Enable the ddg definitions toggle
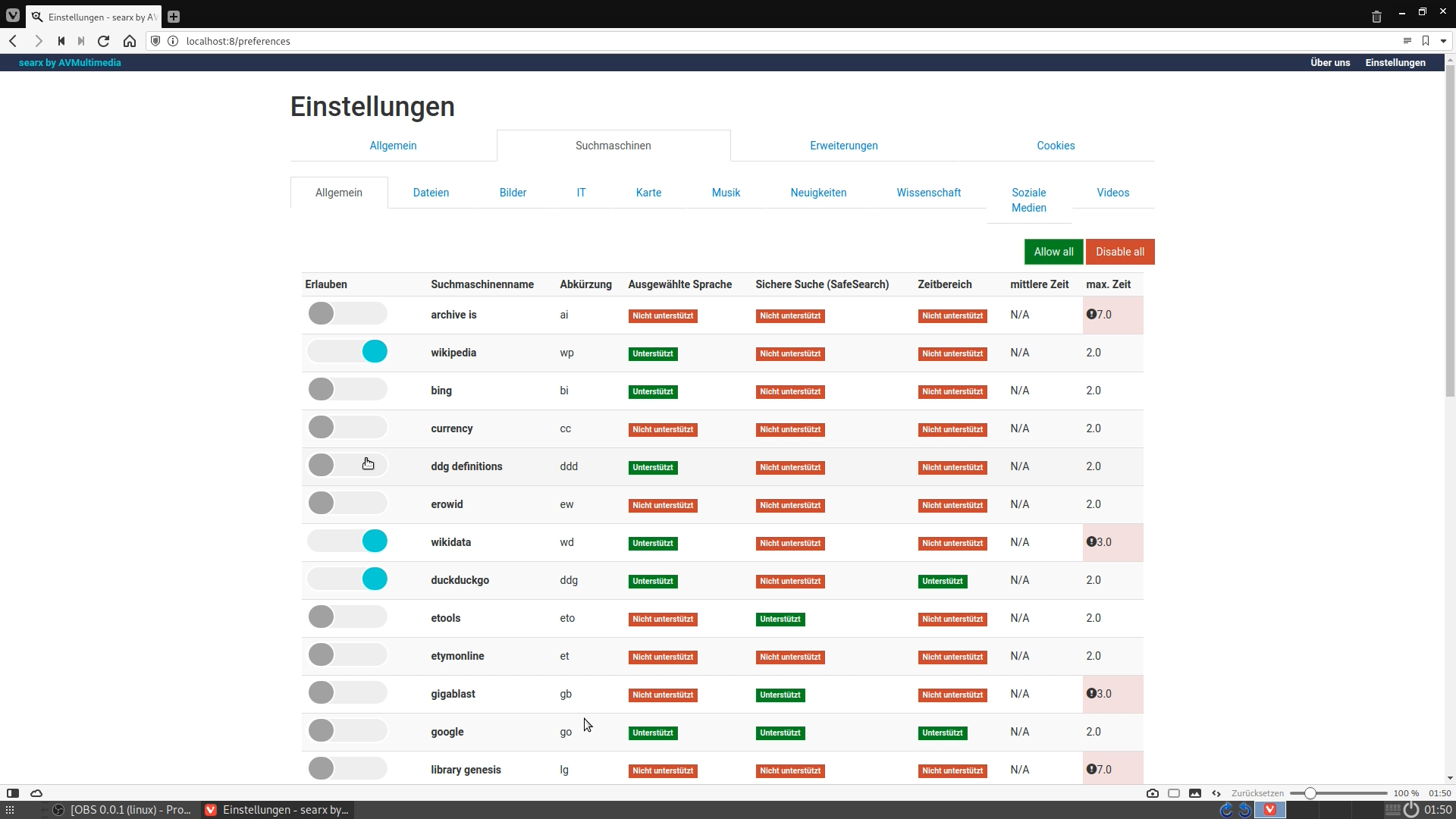Viewport: 1456px width, 819px height. tap(347, 466)
